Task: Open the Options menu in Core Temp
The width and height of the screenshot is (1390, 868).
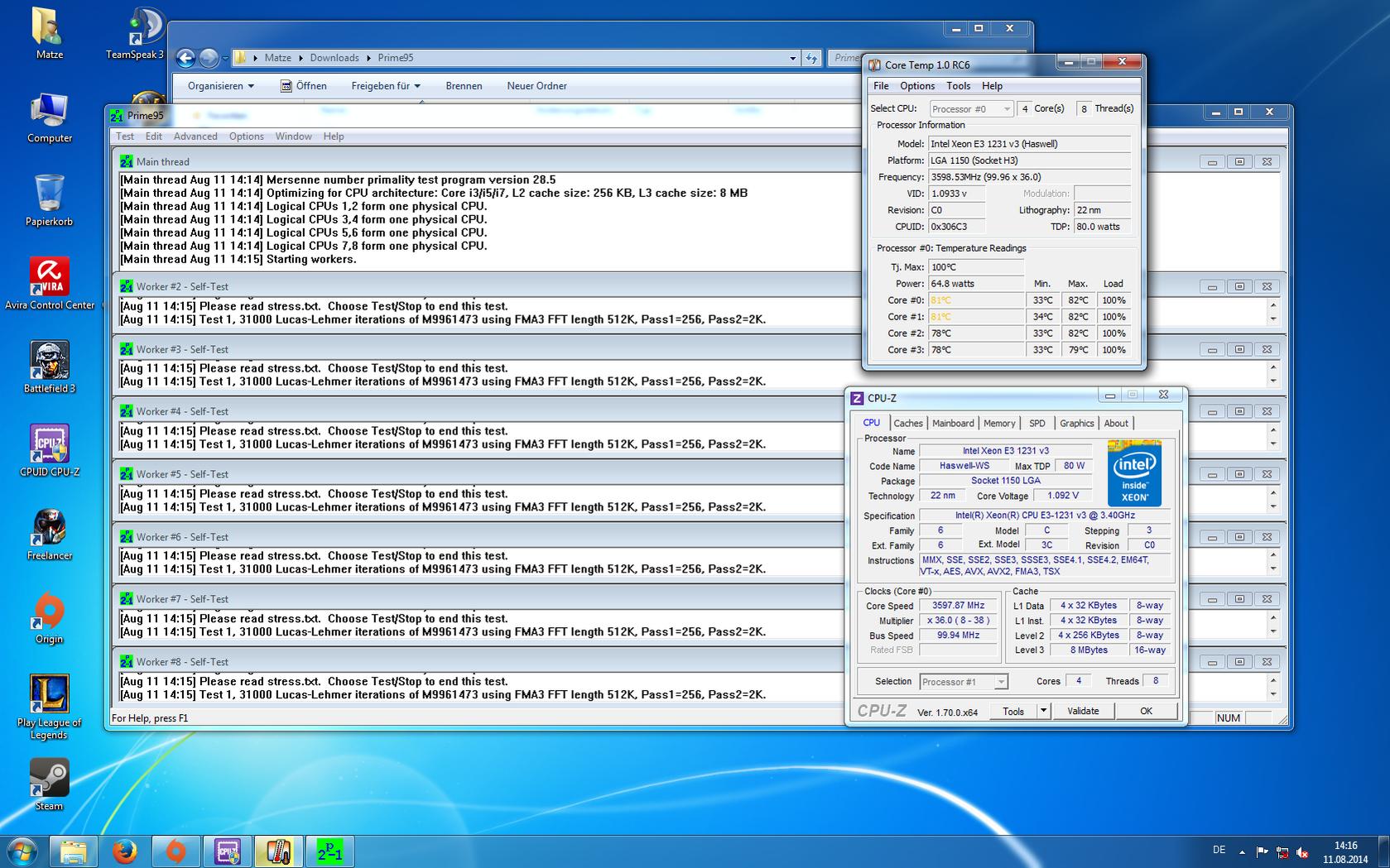Action: (x=917, y=86)
